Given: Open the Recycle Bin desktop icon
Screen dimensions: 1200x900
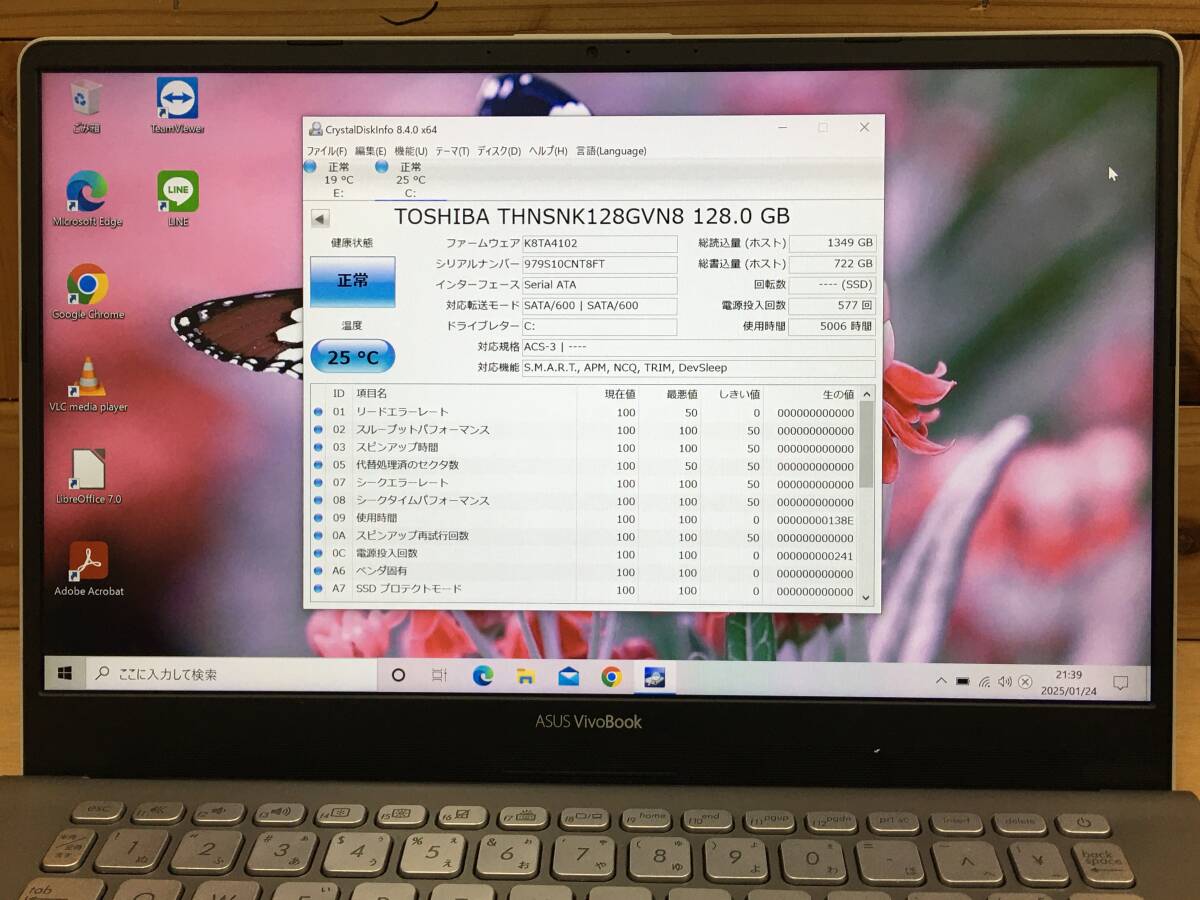Looking at the screenshot, I should point(86,105).
